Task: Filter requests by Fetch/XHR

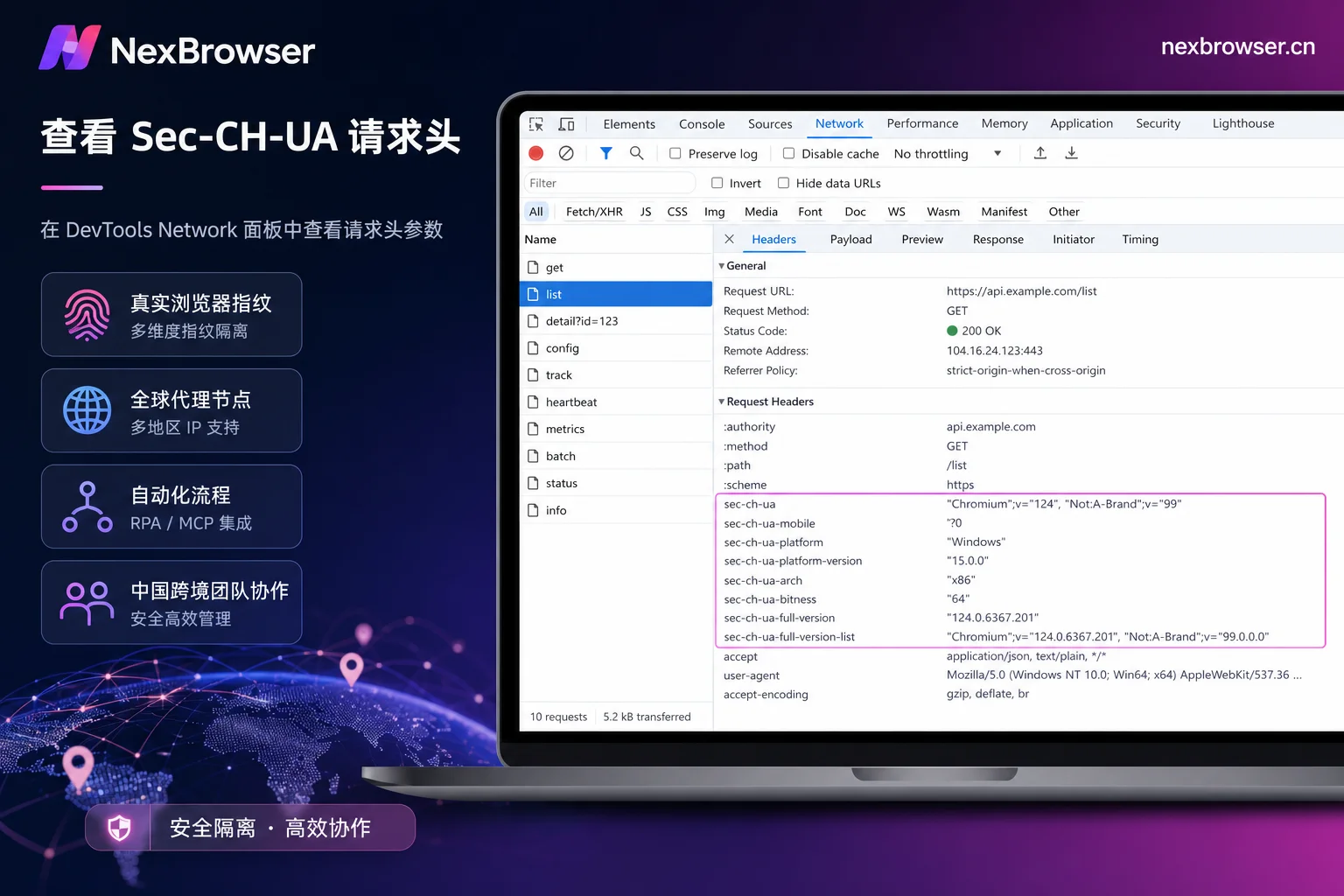Action: pyautogui.click(x=594, y=212)
